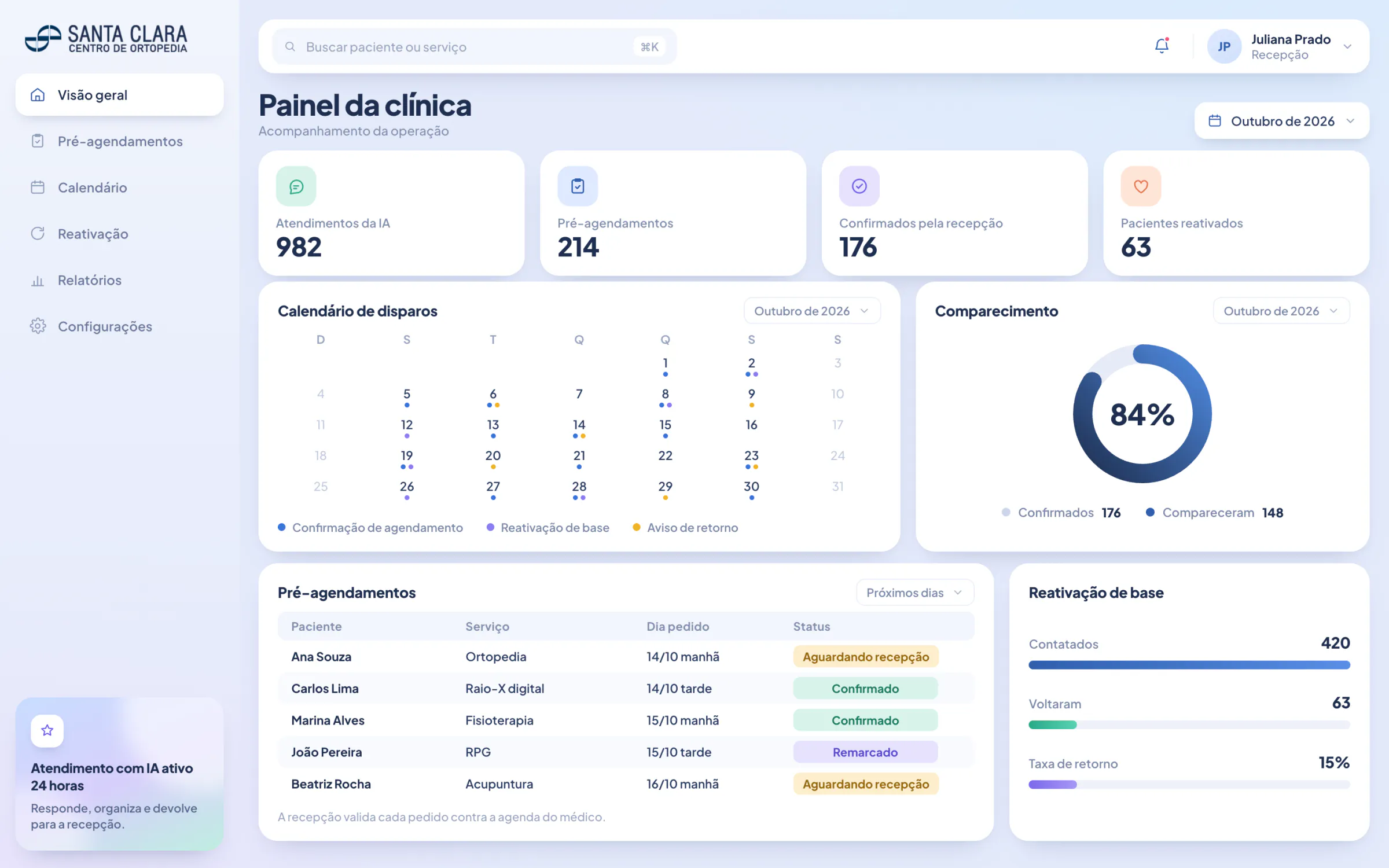
Task: Click the Contatados progress bar
Action: (x=1189, y=665)
